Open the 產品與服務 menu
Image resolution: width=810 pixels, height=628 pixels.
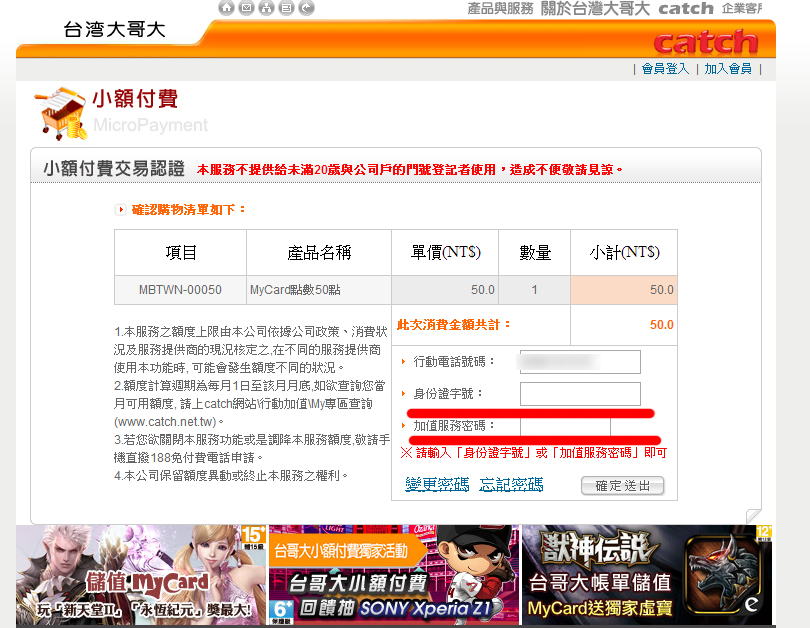[x=500, y=9]
